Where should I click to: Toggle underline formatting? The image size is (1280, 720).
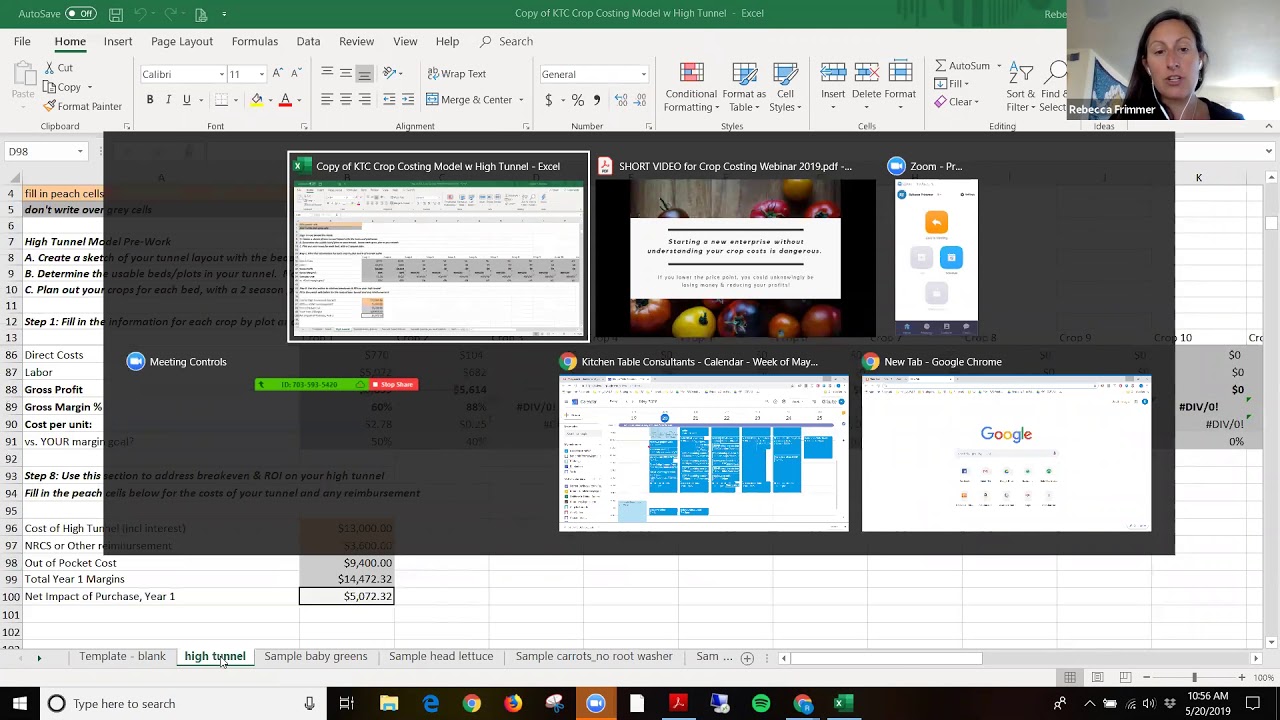186,100
